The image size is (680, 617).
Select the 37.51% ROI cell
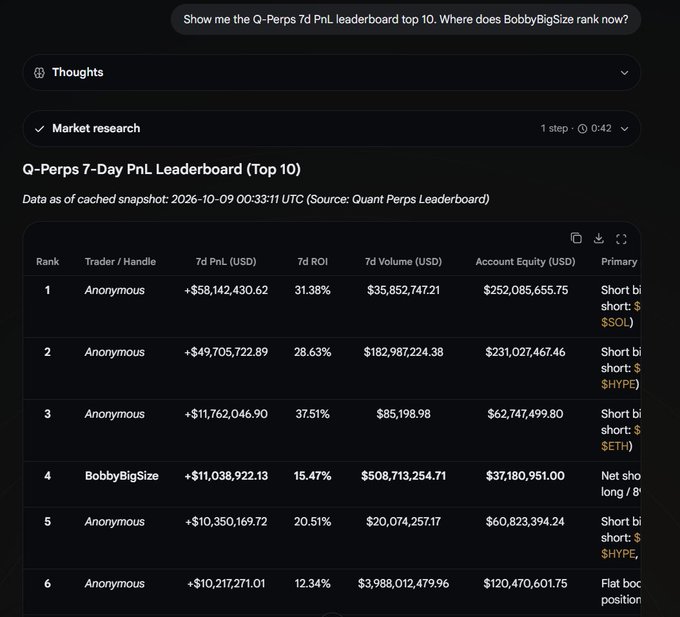tap(312, 414)
